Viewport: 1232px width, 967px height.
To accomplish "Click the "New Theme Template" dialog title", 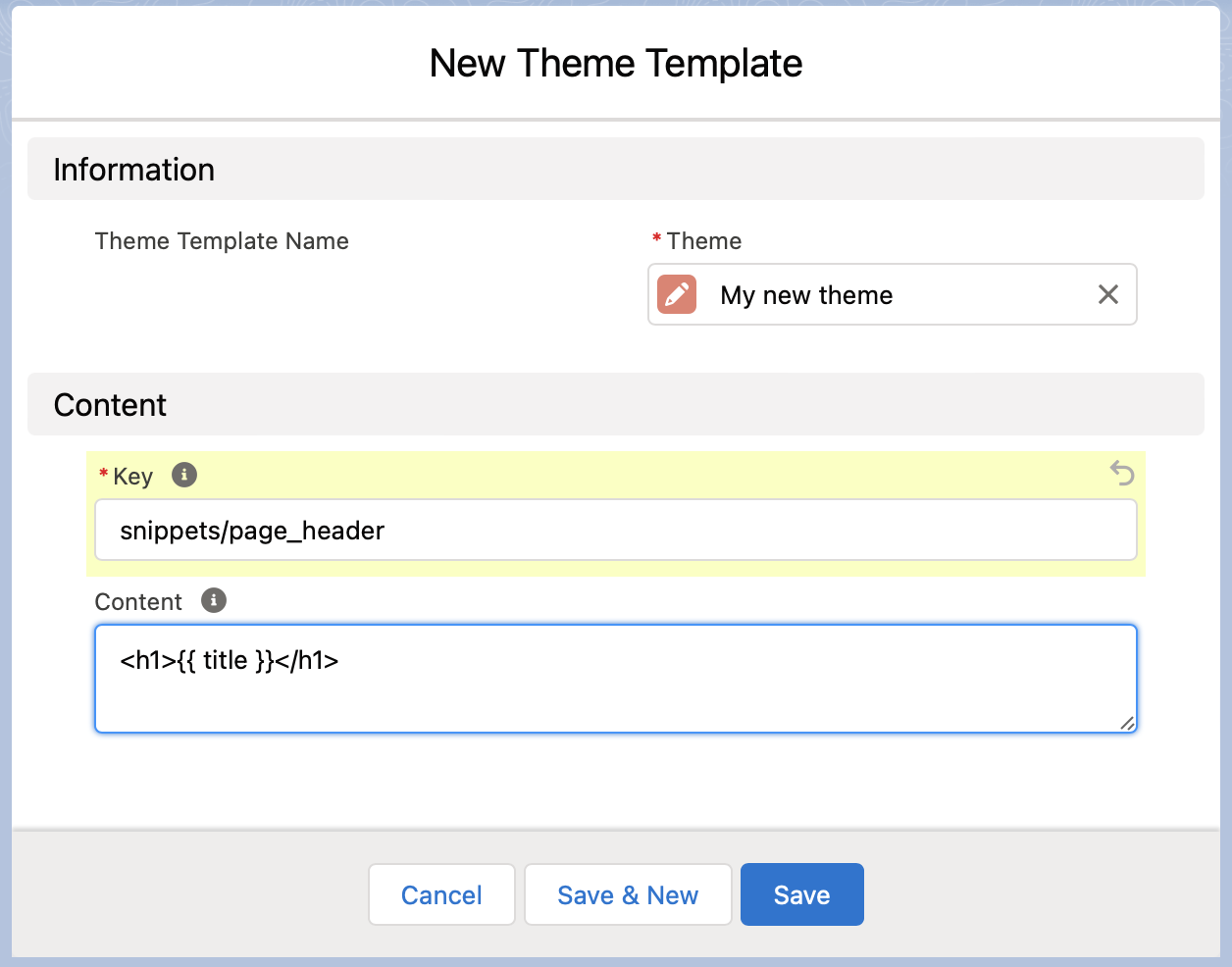I will pos(615,64).
